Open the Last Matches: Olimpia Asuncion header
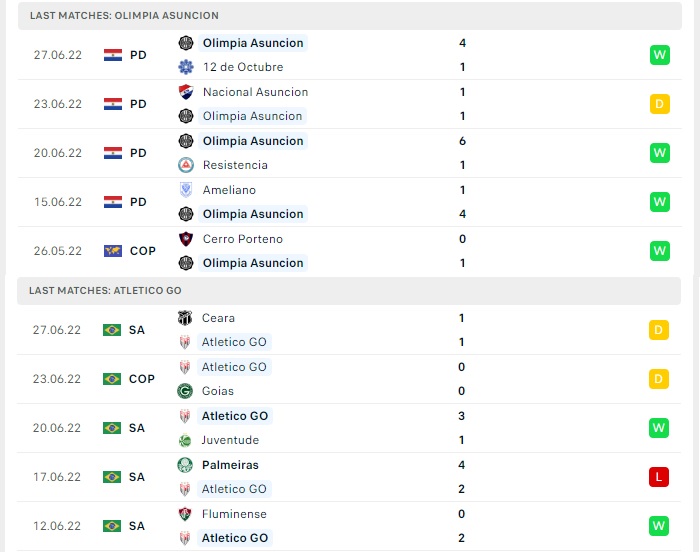The image size is (700, 552). click(x=350, y=16)
